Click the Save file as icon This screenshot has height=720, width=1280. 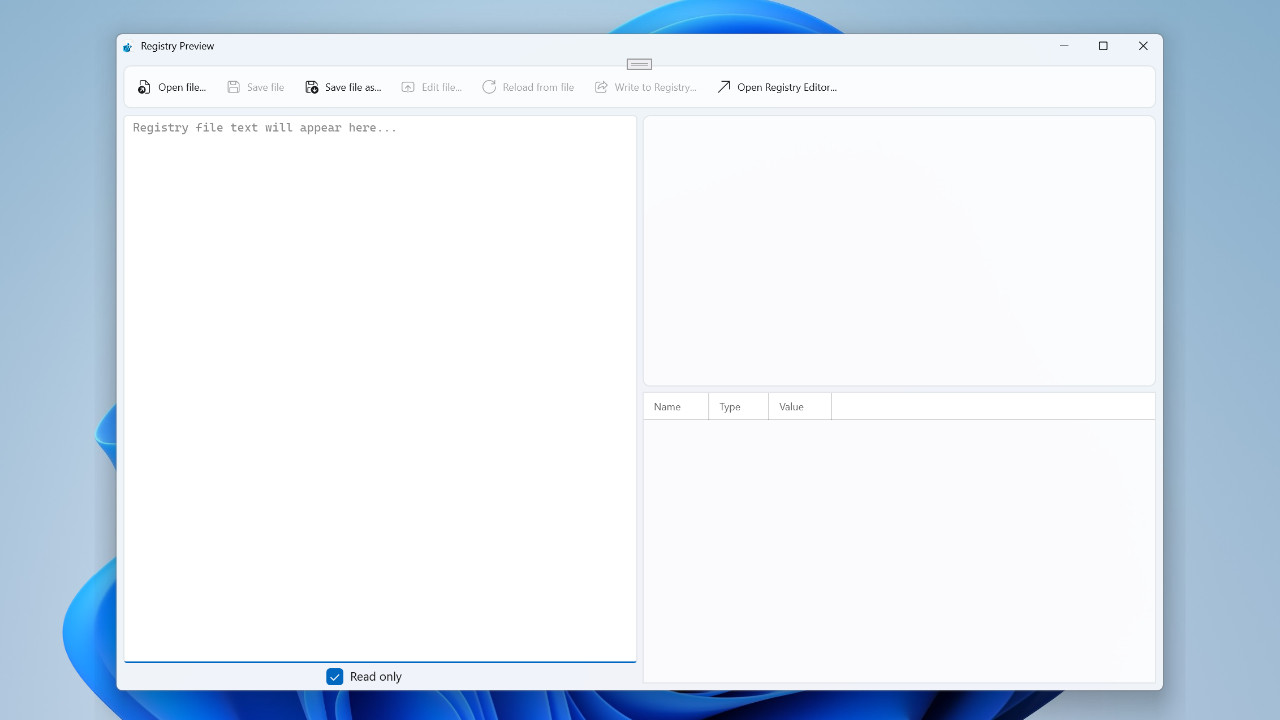point(312,87)
